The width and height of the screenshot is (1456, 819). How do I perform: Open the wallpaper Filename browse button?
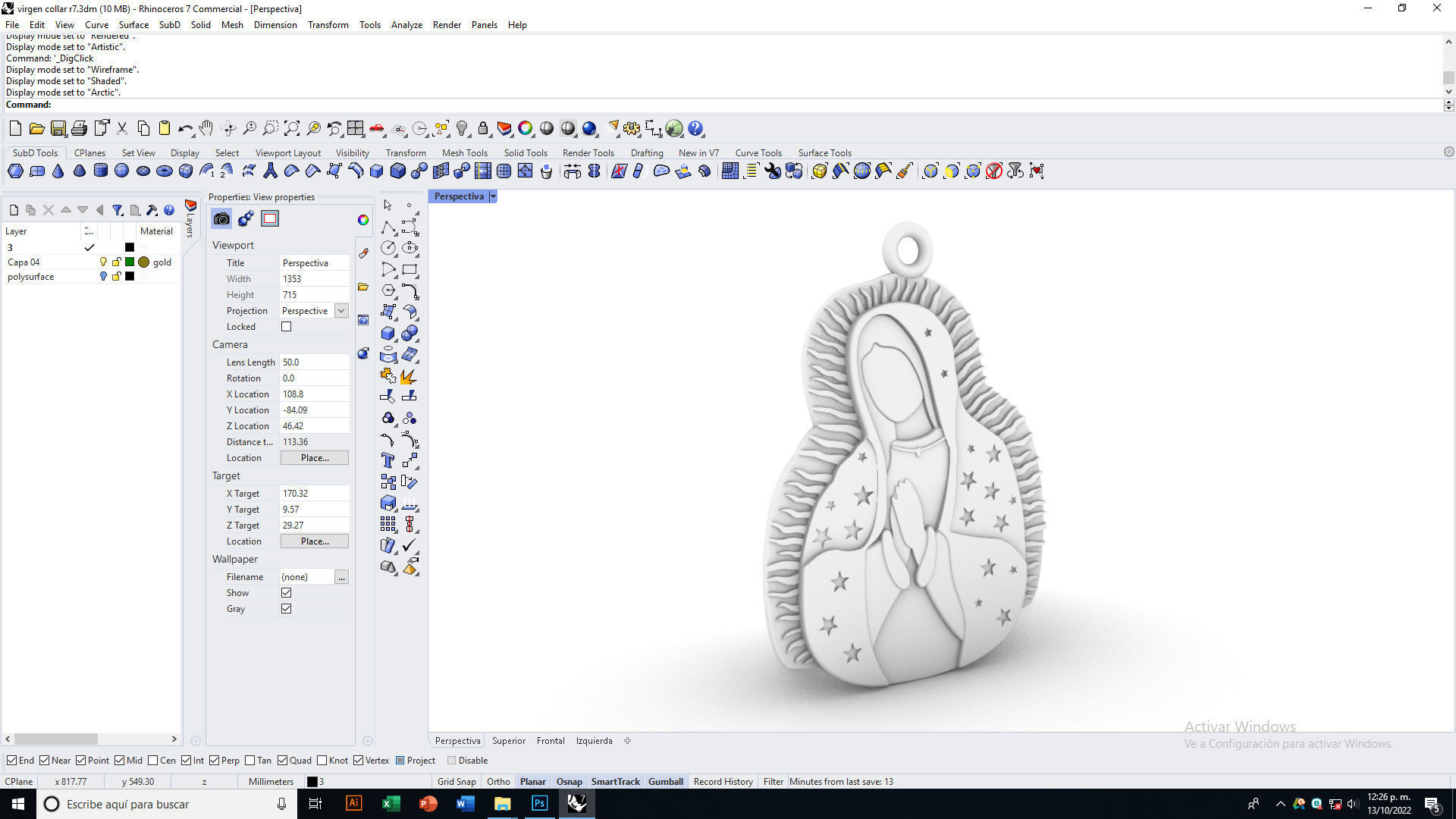pyautogui.click(x=341, y=577)
